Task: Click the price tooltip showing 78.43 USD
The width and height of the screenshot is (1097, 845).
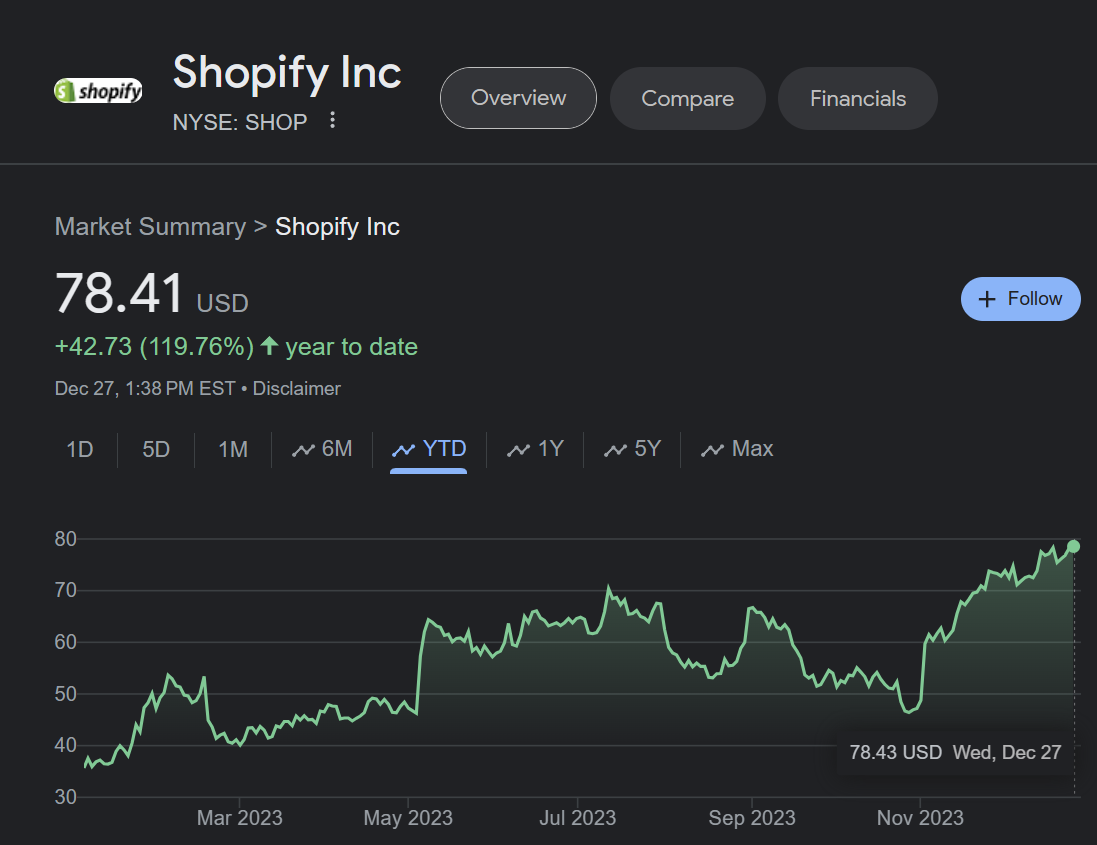Action: point(955,752)
